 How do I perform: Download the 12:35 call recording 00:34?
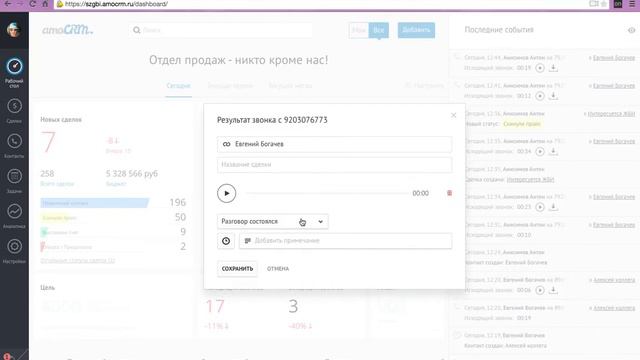[553, 151]
